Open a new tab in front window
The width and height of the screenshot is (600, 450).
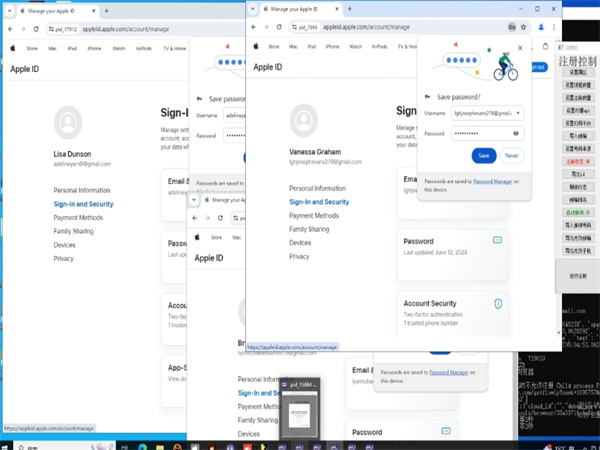(x=349, y=8)
